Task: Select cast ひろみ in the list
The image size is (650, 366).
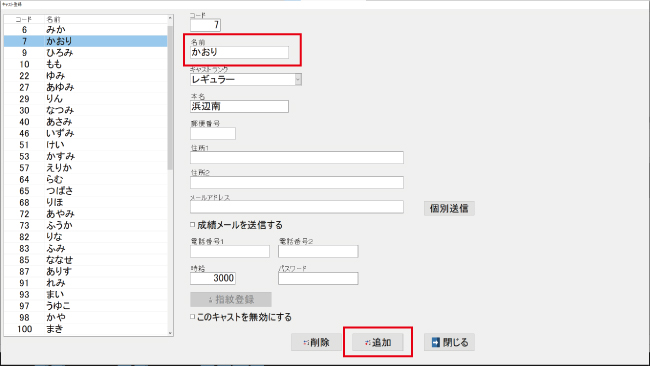Action: point(85,53)
